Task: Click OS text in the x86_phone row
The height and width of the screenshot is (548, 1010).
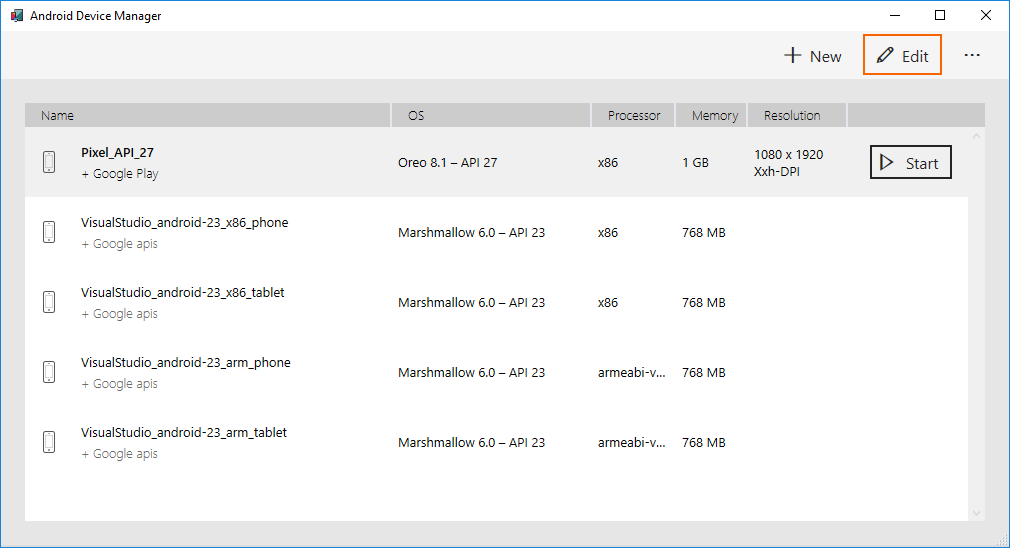Action: [472, 232]
